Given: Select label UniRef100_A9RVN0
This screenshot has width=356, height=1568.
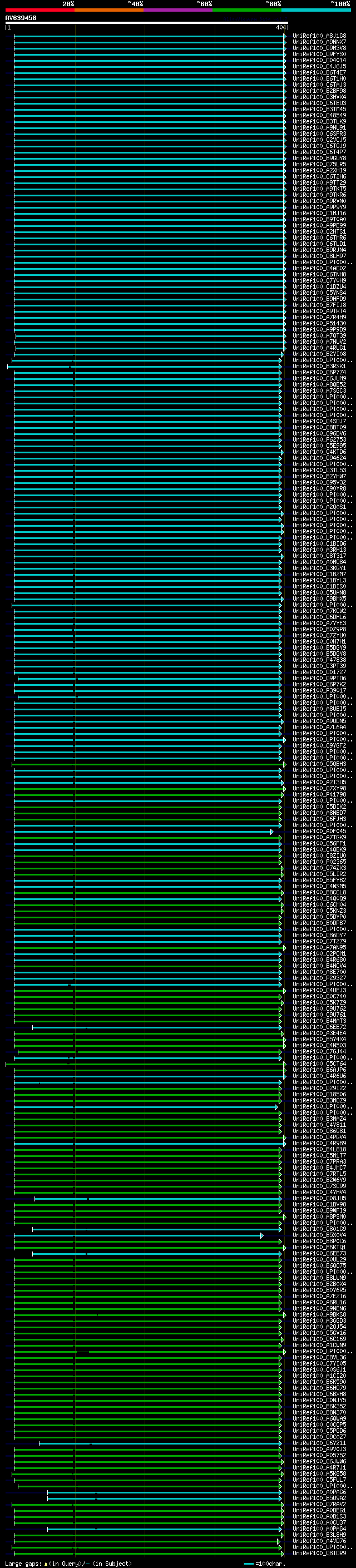Looking at the screenshot, I should tap(319, 201).
